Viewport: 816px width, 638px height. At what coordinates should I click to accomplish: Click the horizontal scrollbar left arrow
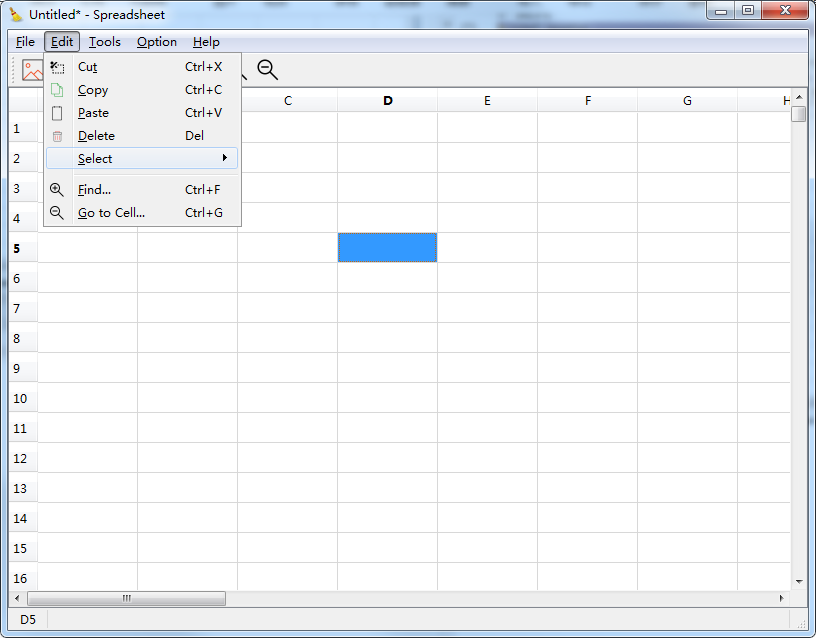pos(17,598)
